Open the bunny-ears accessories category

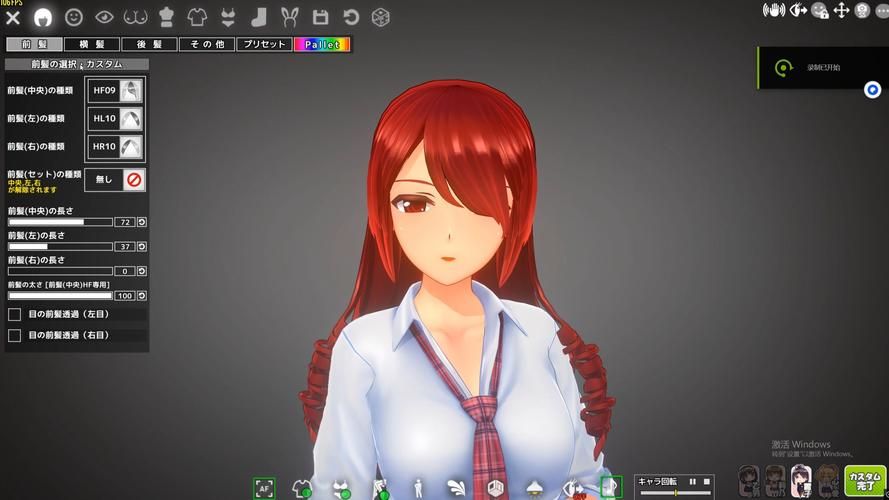point(290,17)
